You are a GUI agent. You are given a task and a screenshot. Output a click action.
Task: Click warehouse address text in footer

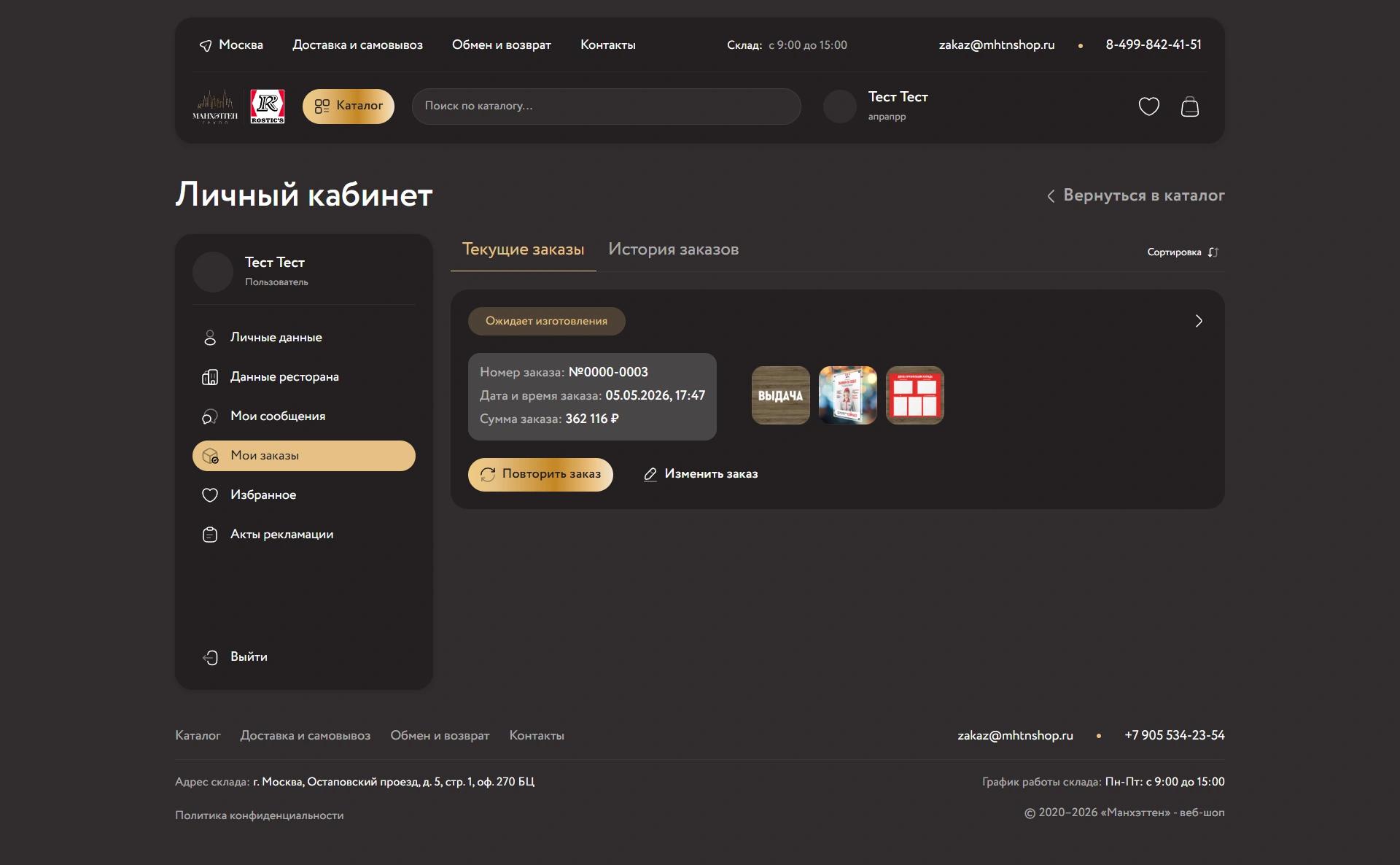394,782
